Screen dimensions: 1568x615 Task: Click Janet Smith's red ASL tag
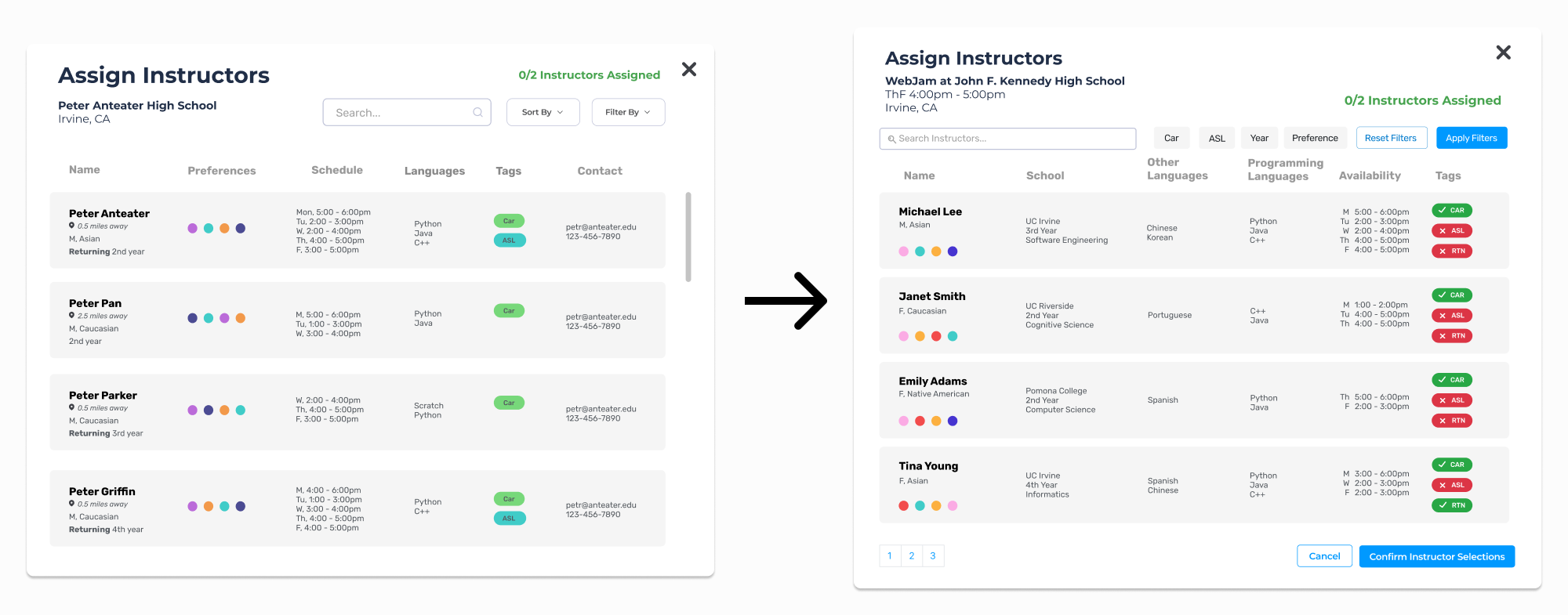point(1452,315)
